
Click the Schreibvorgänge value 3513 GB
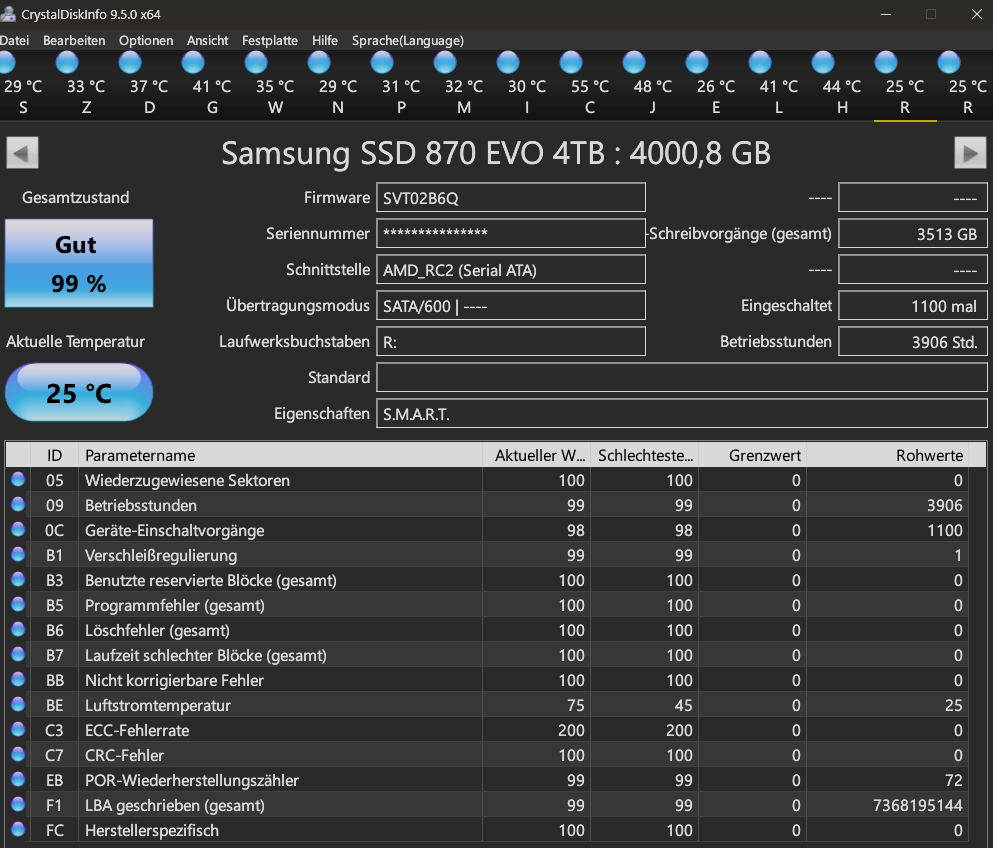tap(913, 234)
